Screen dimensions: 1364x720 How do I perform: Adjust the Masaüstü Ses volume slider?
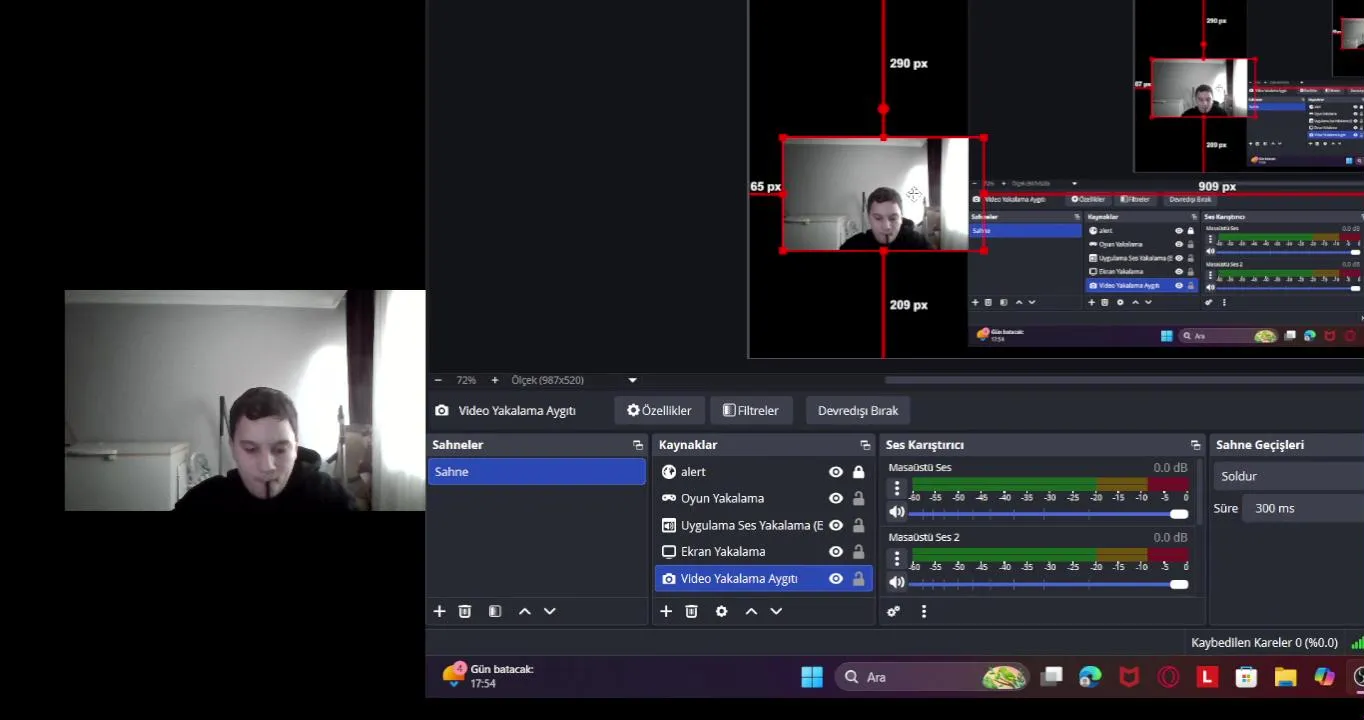point(1049,513)
